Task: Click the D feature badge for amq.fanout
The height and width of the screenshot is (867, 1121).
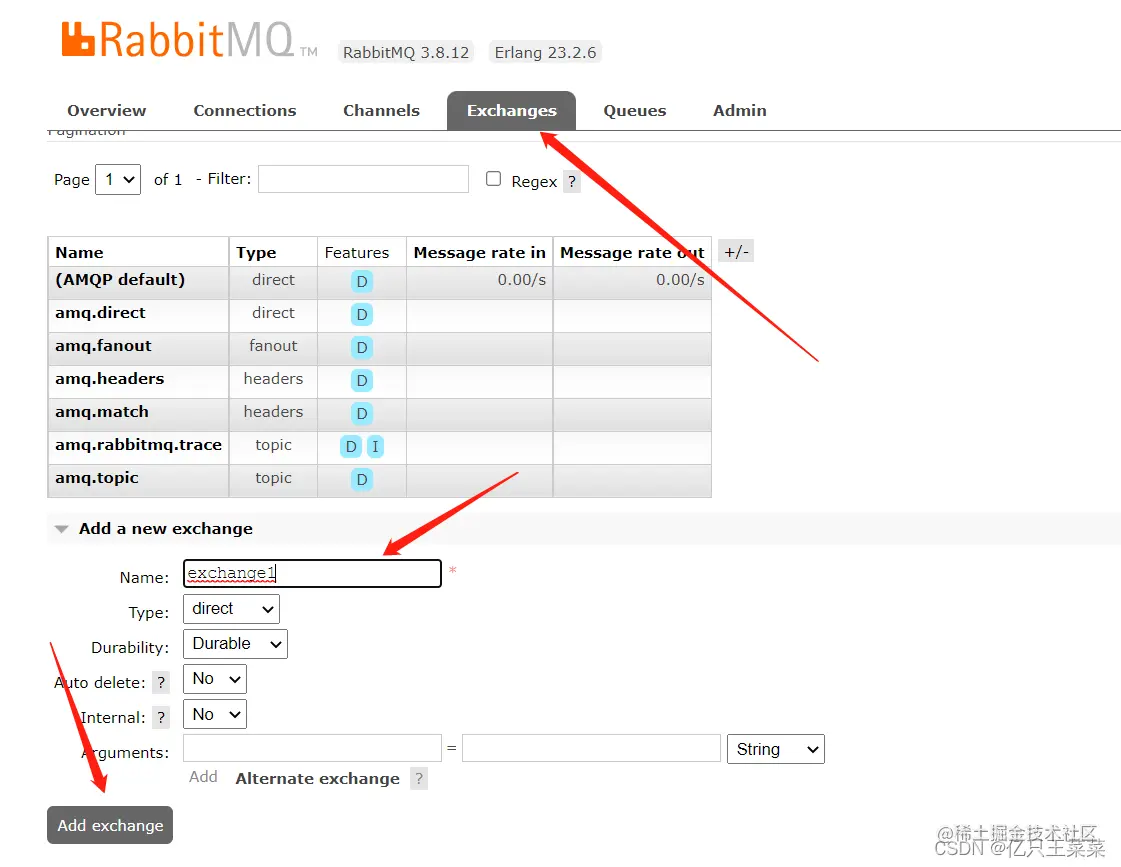Action: [x=362, y=347]
